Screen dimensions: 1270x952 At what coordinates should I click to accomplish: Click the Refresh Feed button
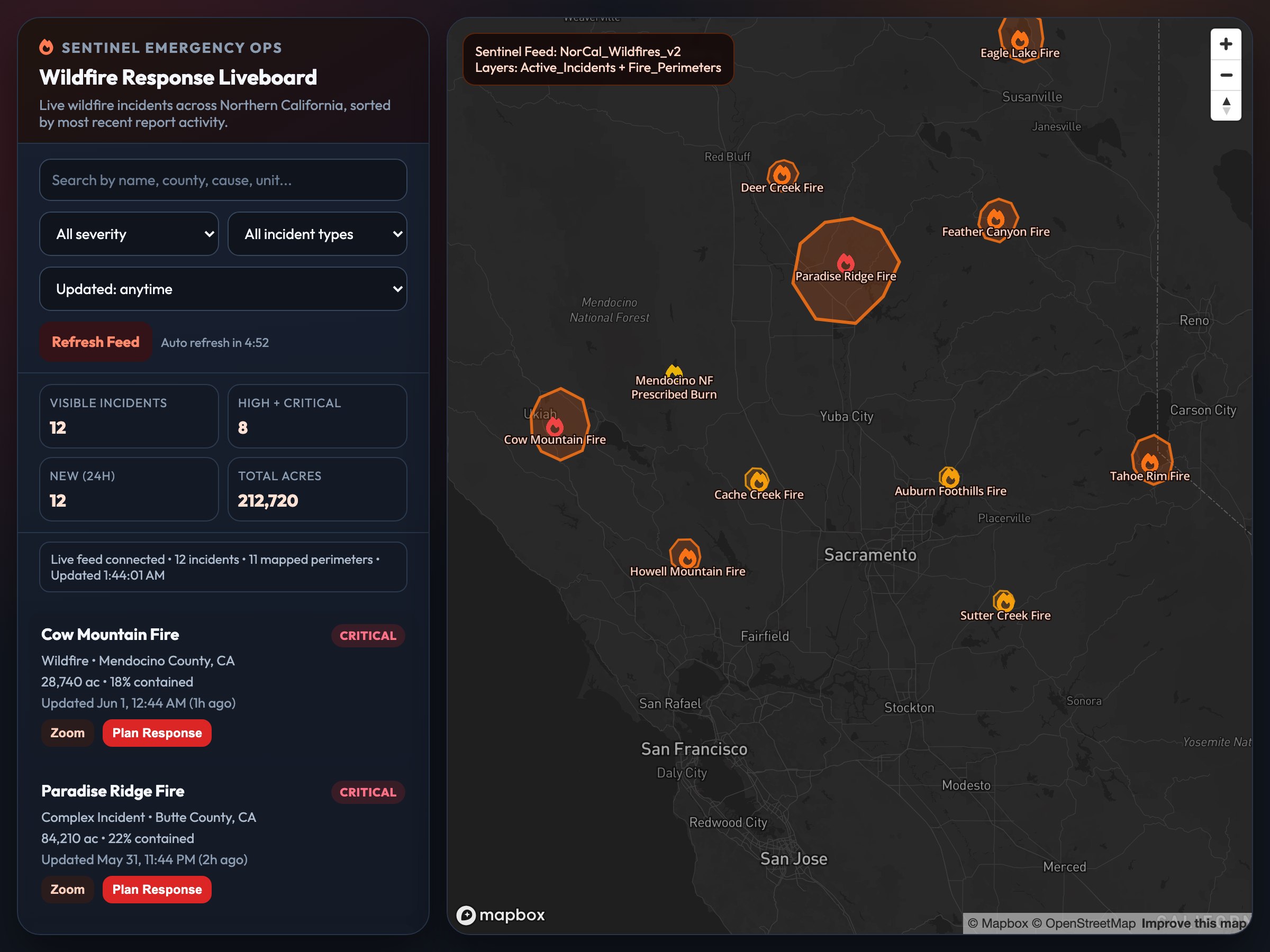[95, 342]
